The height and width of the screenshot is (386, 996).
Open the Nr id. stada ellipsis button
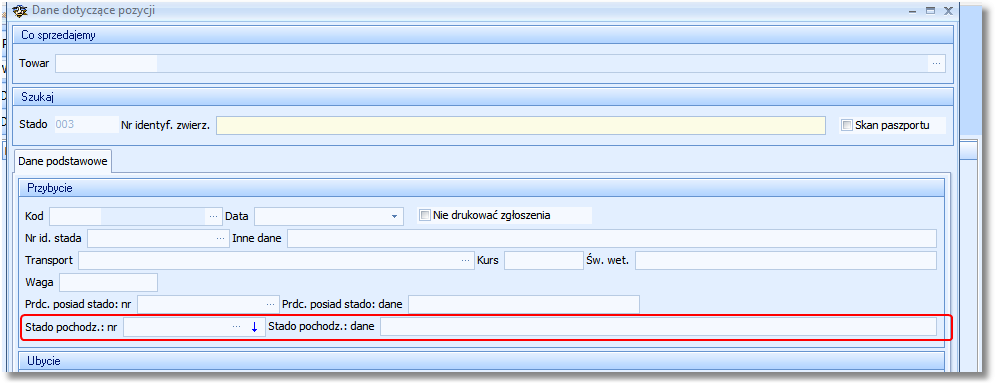[x=221, y=239]
